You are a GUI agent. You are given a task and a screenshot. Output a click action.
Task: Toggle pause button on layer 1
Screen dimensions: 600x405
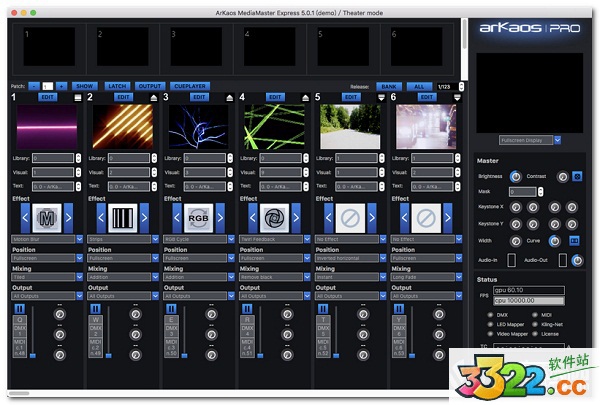(x=20, y=309)
